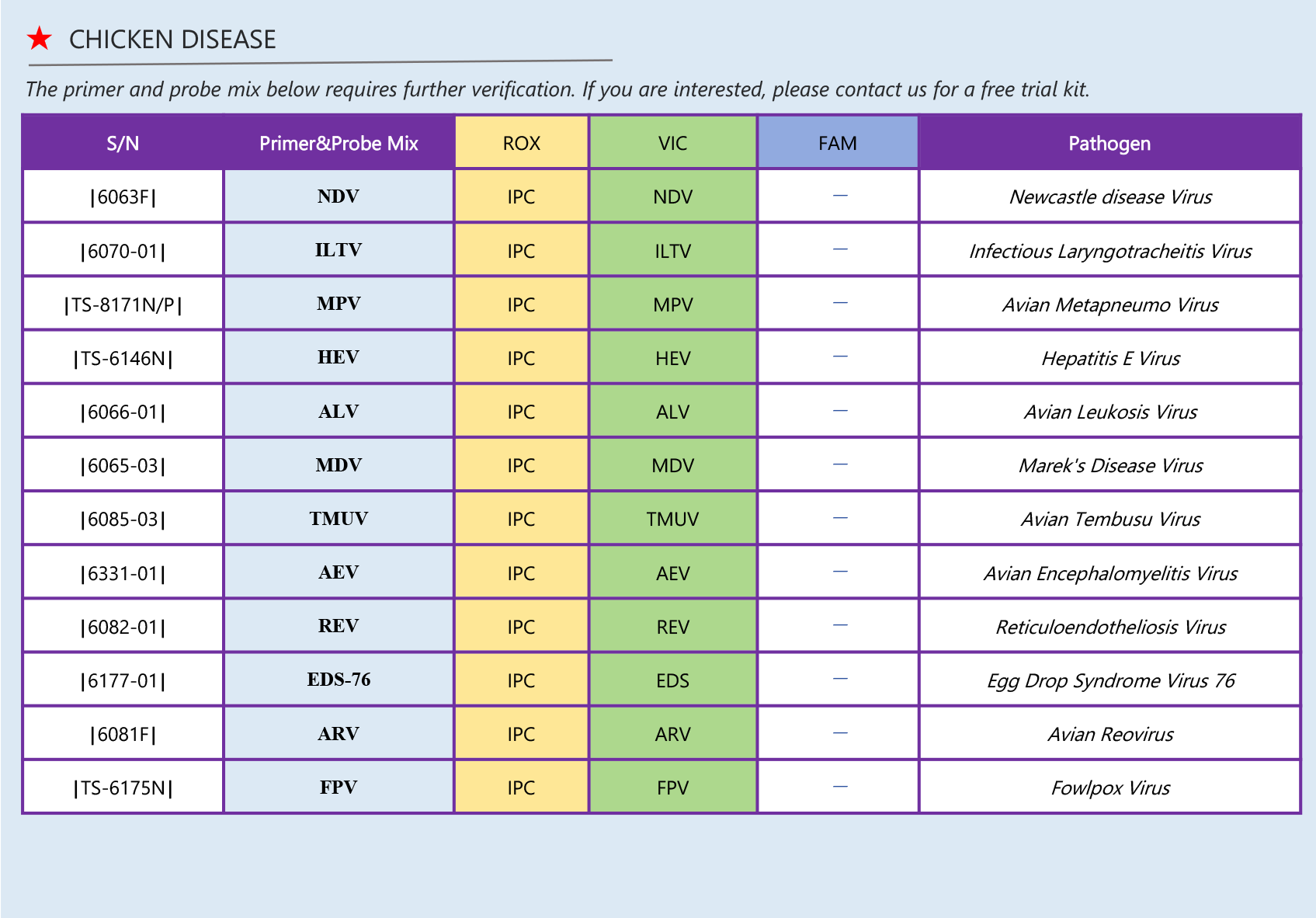1316x918 pixels.
Task: Select the Primer&Probe Mix column header
Action: tap(339, 144)
